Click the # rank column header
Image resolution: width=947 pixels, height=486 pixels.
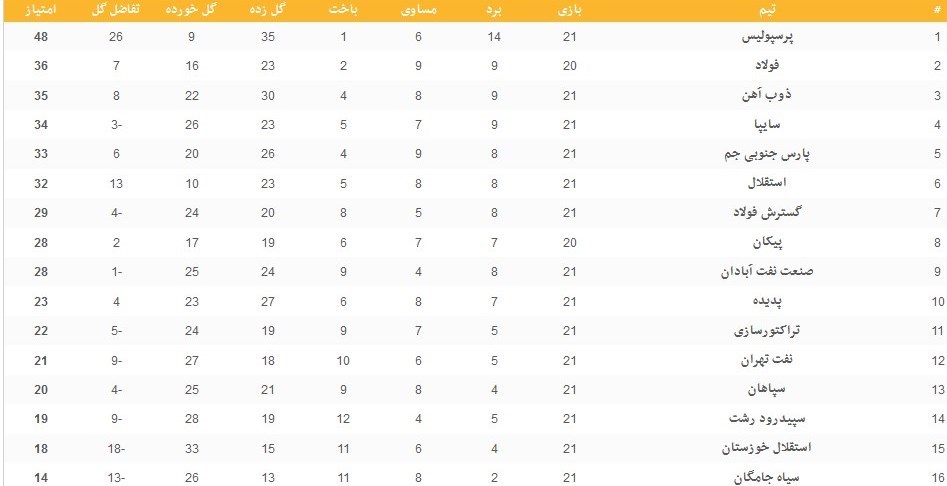click(x=936, y=12)
